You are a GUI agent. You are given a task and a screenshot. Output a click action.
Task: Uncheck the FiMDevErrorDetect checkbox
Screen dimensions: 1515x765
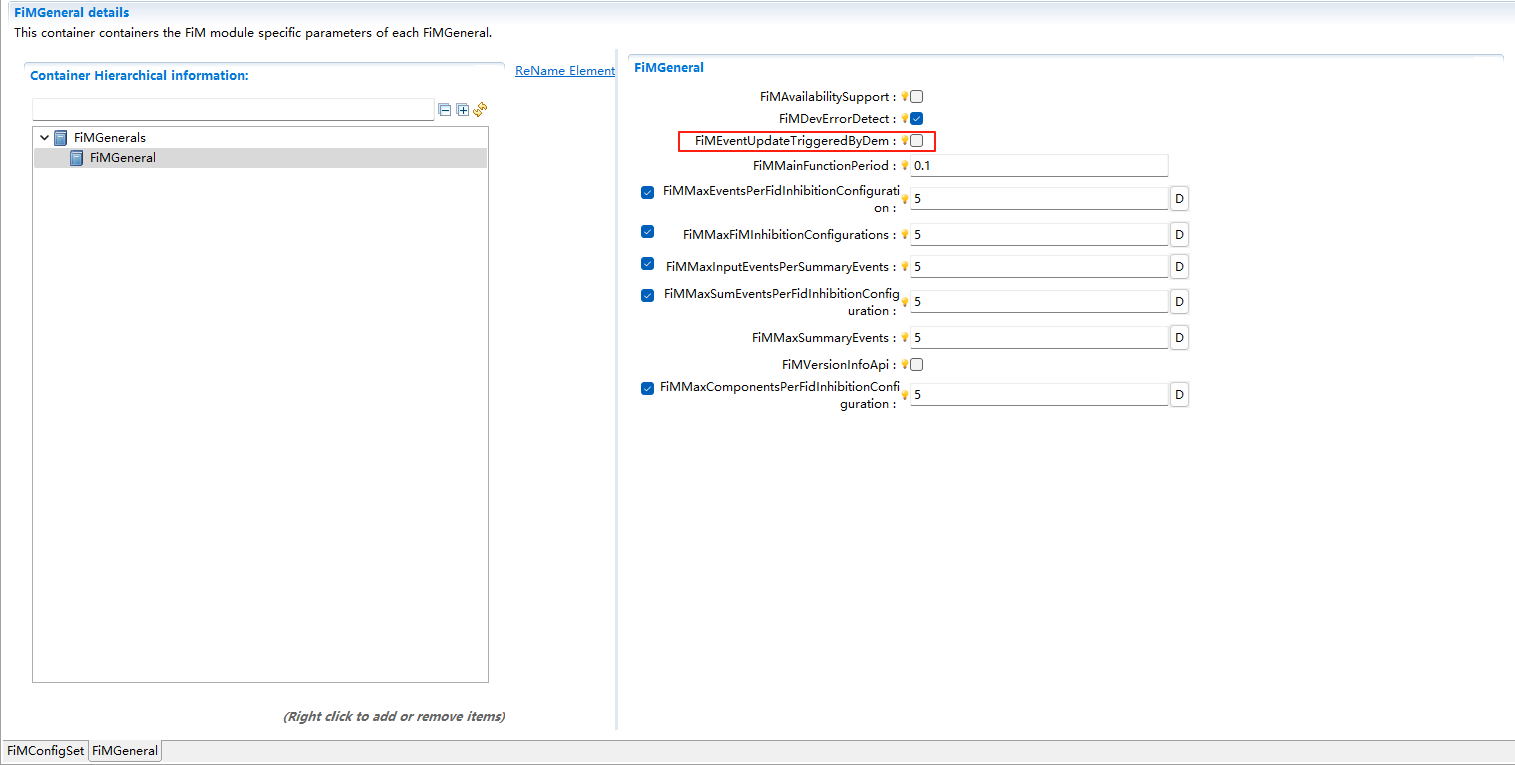coord(917,119)
